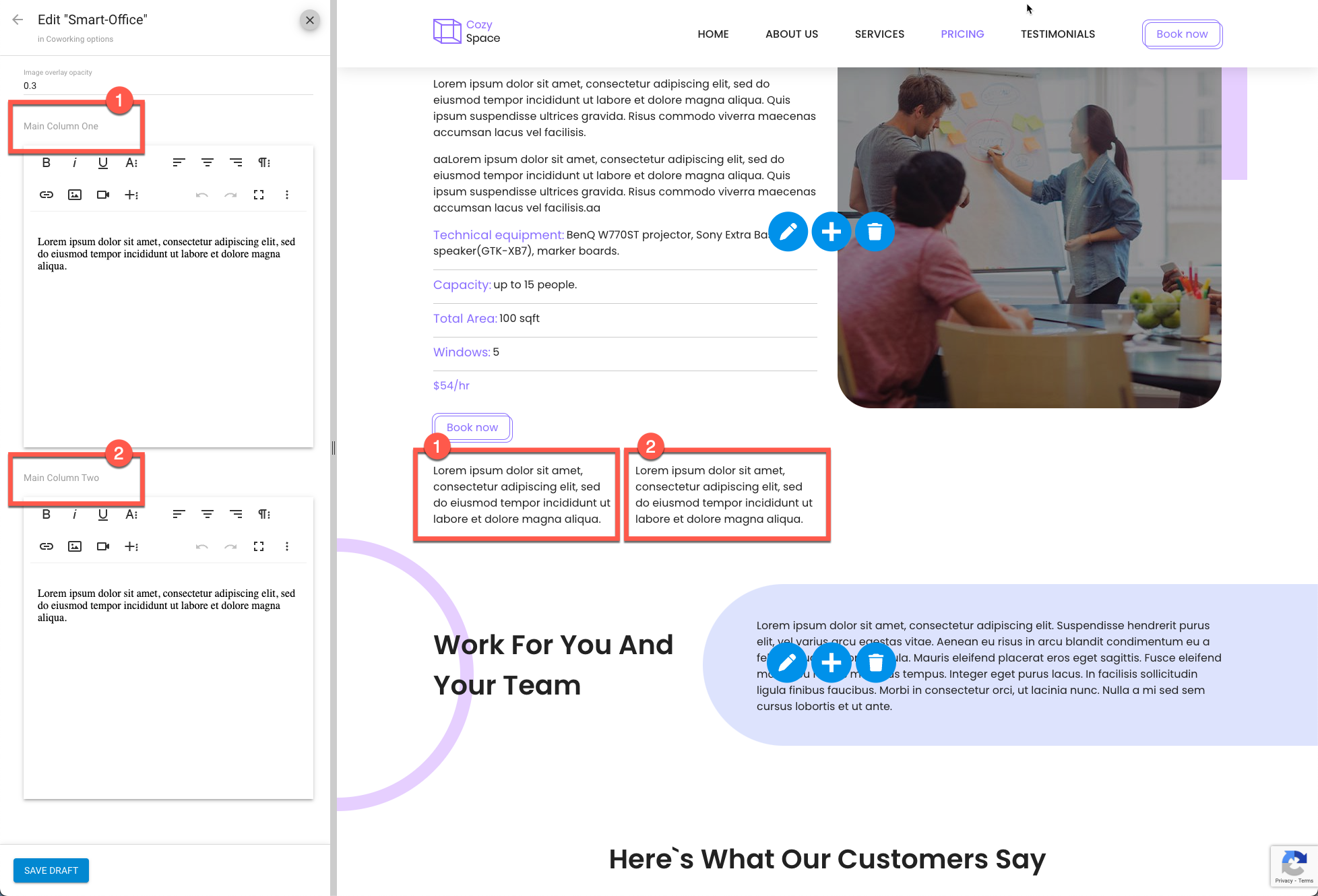Screen dimensions: 1318x896
Task: Click the Image overlay opacity input field
Action: coord(168,86)
